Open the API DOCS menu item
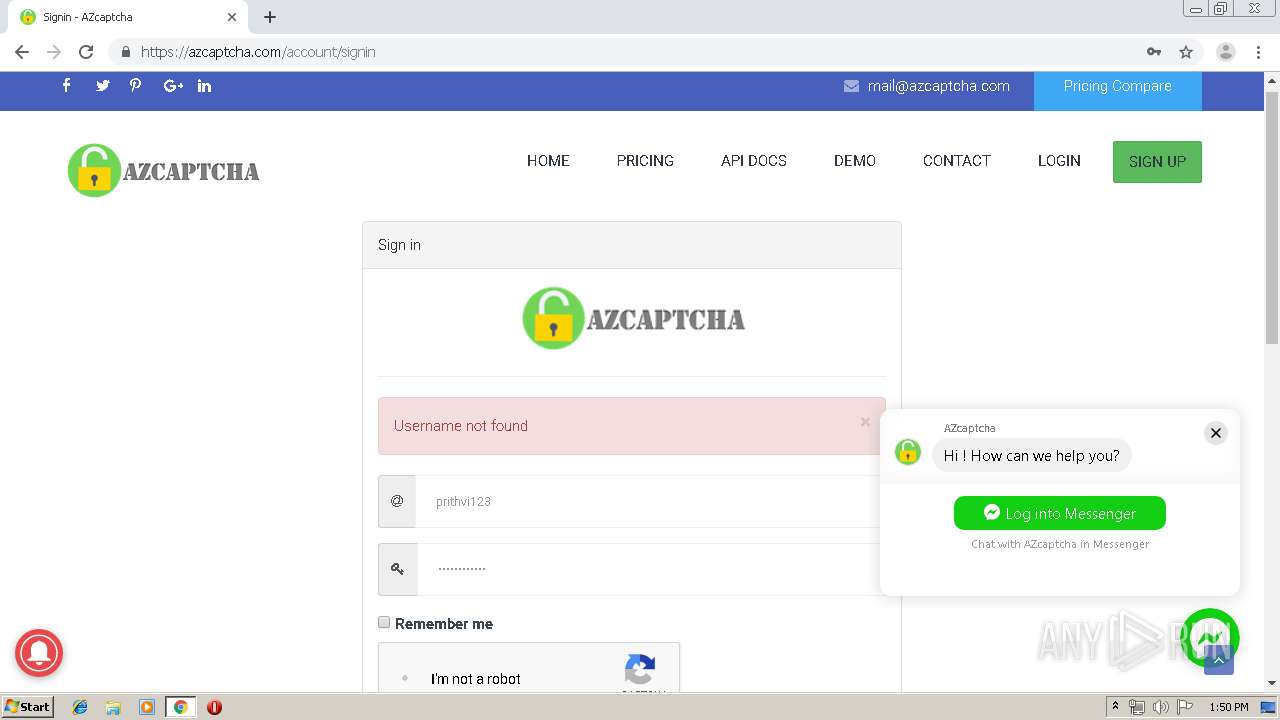The image size is (1280, 720). tap(754, 161)
